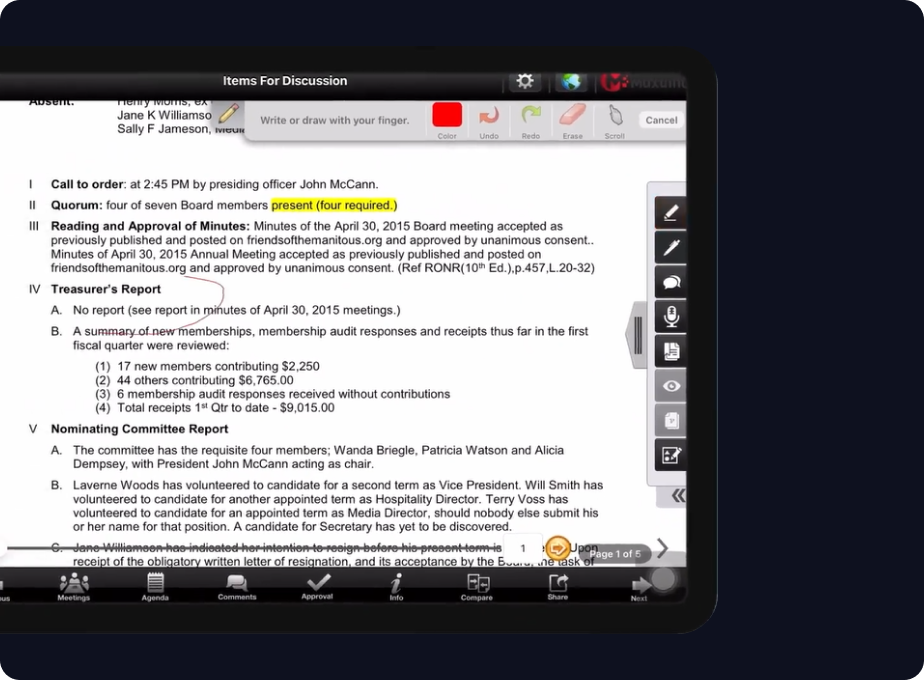Open the Agenda tab in bottom bar
924x680 pixels.
click(x=155, y=586)
